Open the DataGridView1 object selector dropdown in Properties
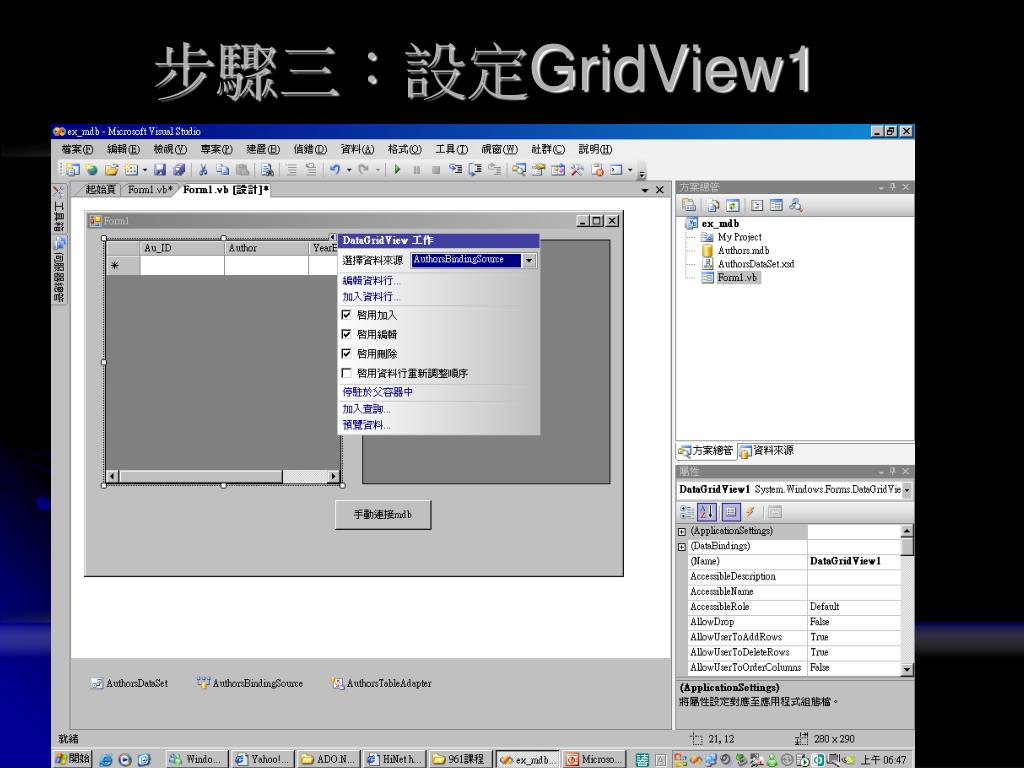Screen dimensions: 1024x768 click(906, 490)
